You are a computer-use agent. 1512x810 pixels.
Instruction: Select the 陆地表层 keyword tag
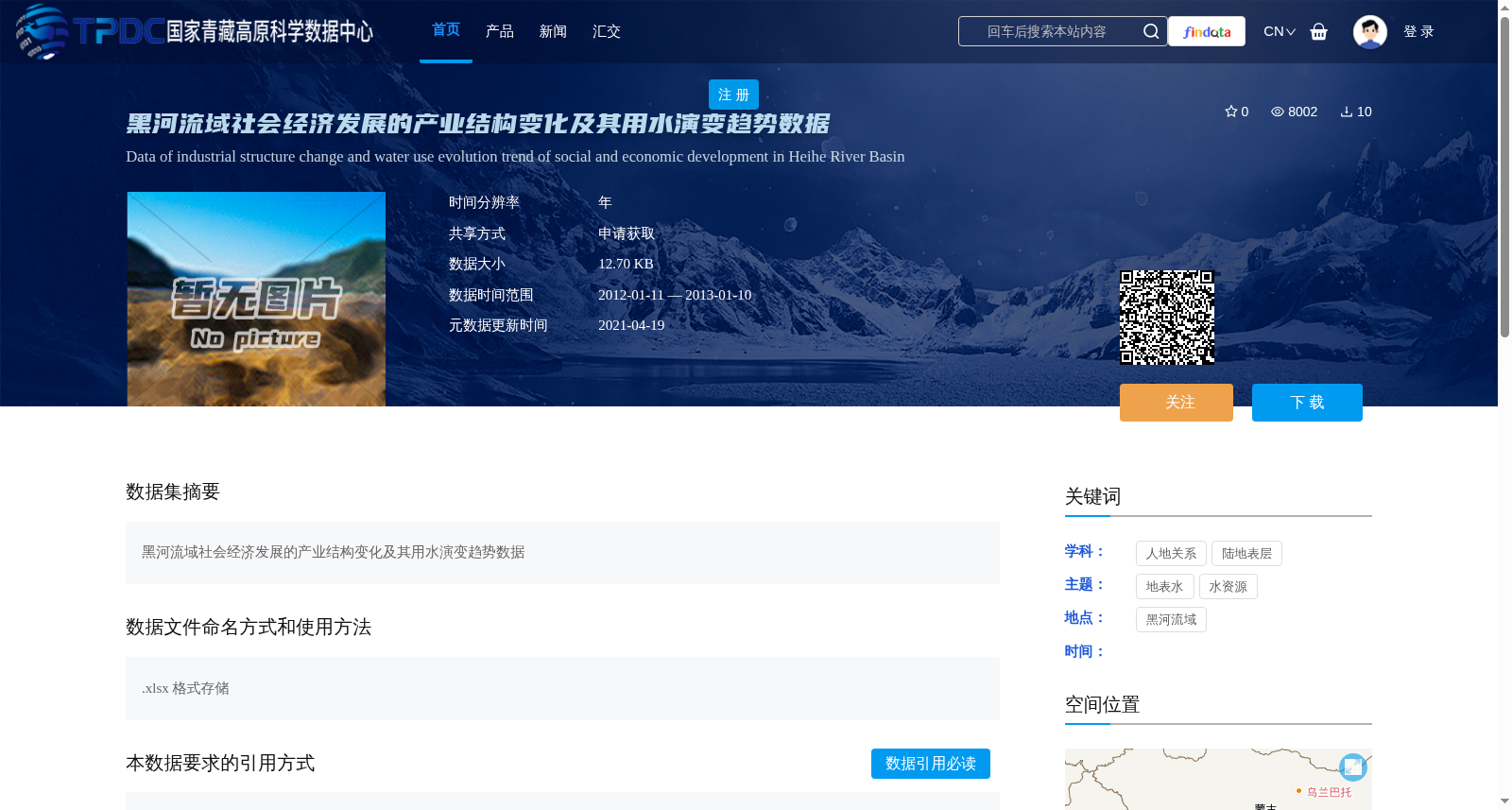pos(1246,554)
